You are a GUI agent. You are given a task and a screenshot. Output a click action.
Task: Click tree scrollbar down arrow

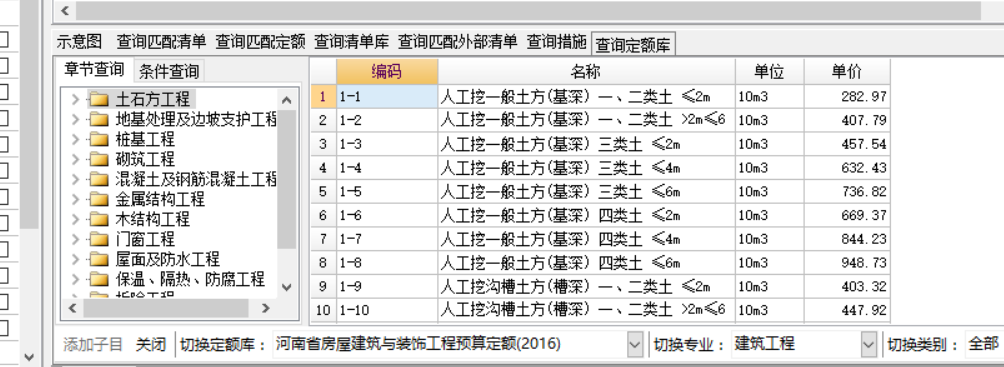(286, 287)
